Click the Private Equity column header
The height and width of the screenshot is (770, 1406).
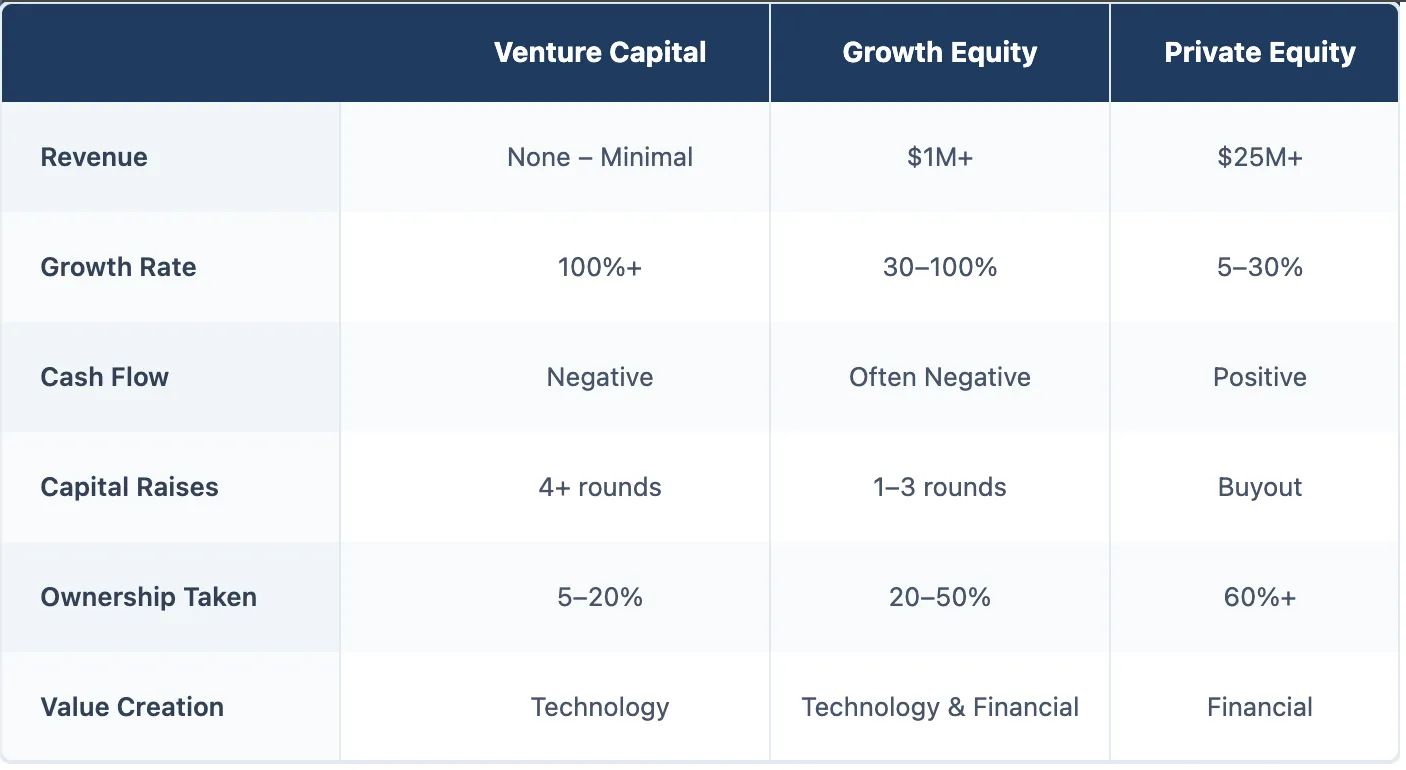[x=1260, y=52]
